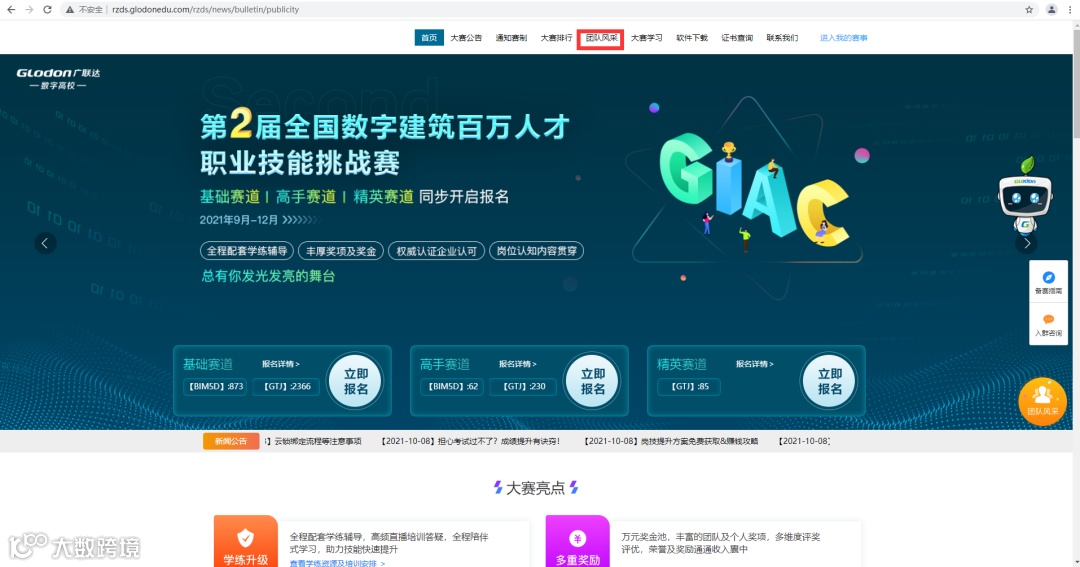Image resolution: width=1080 pixels, height=567 pixels.
Task: Click the 权威认证企业认可 pill
Action: (437, 251)
